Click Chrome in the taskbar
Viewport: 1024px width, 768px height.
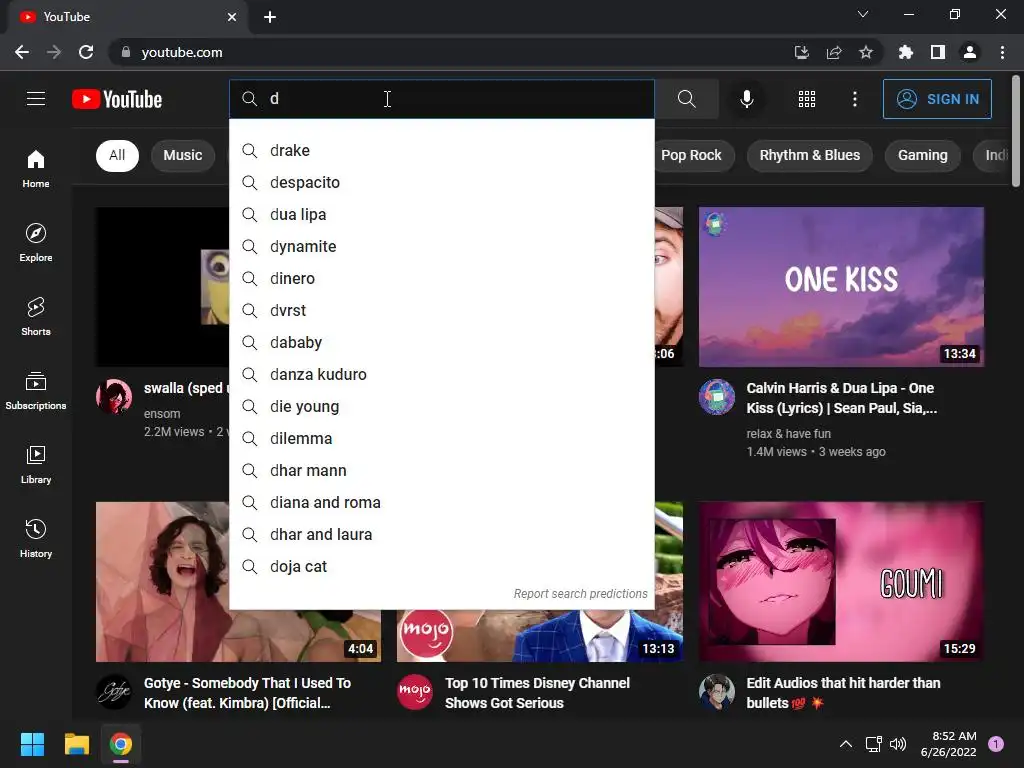121,744
